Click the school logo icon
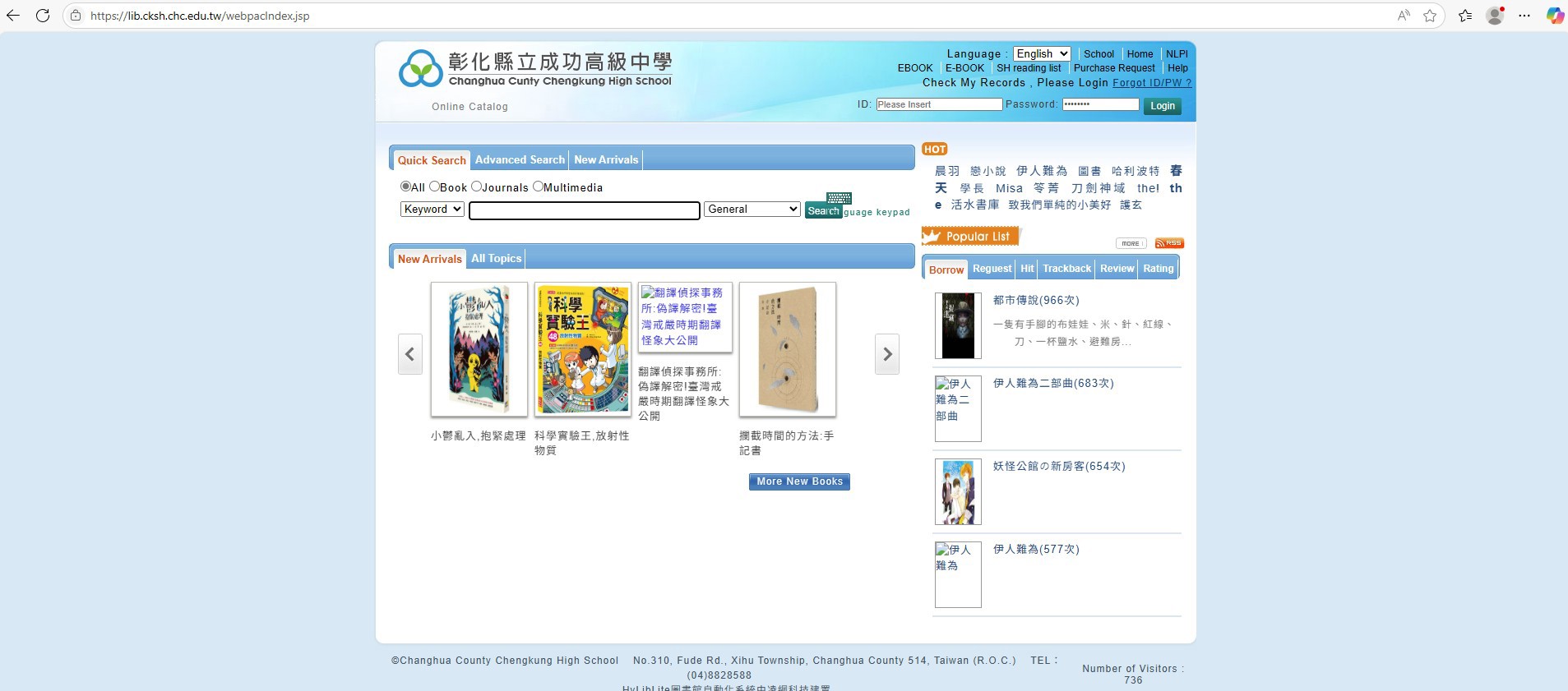This screenshot has width=1568, height=691. (x=420, y=69)
